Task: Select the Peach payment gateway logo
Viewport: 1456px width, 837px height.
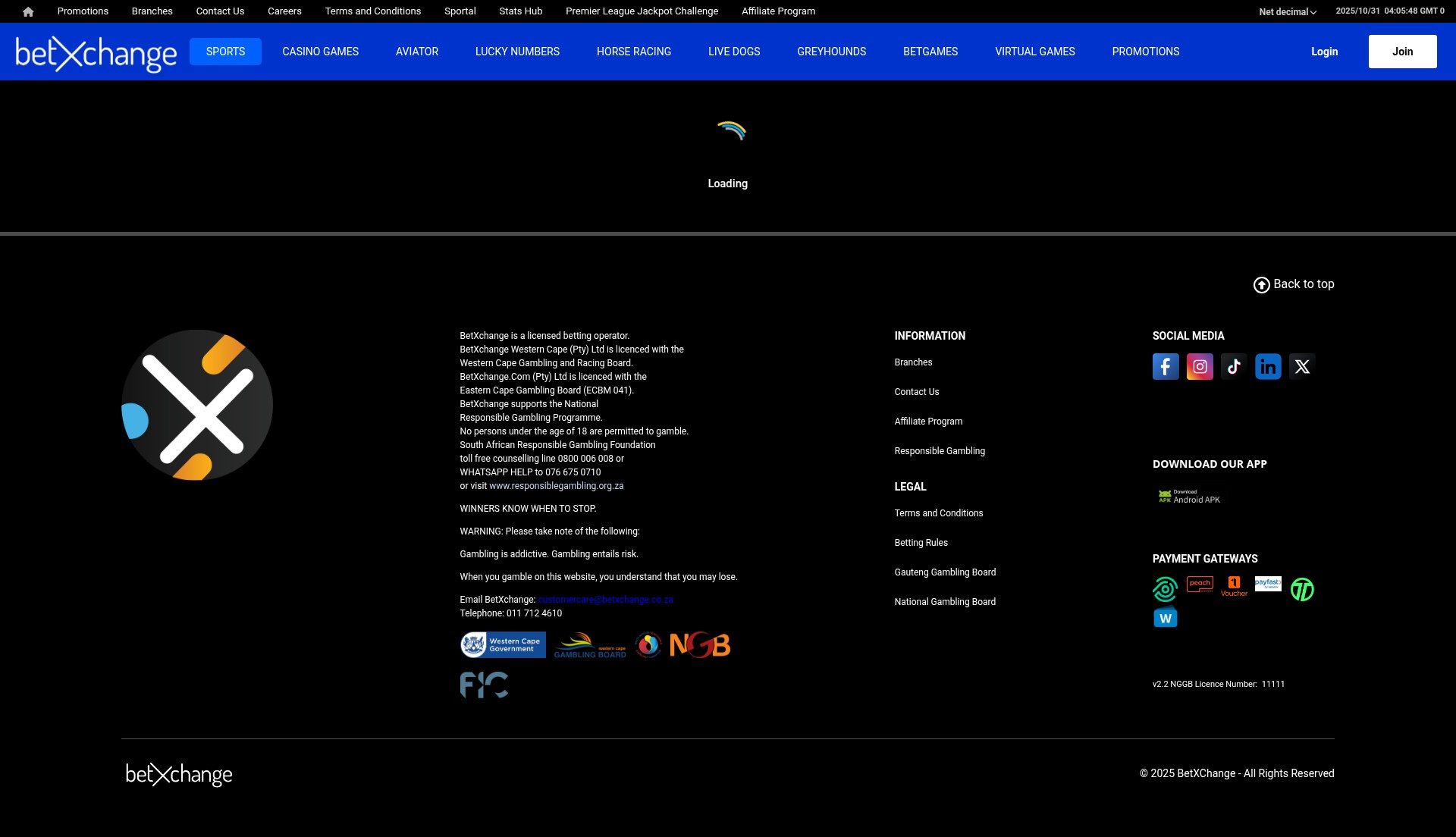Action: click(x=1200, y=584)
